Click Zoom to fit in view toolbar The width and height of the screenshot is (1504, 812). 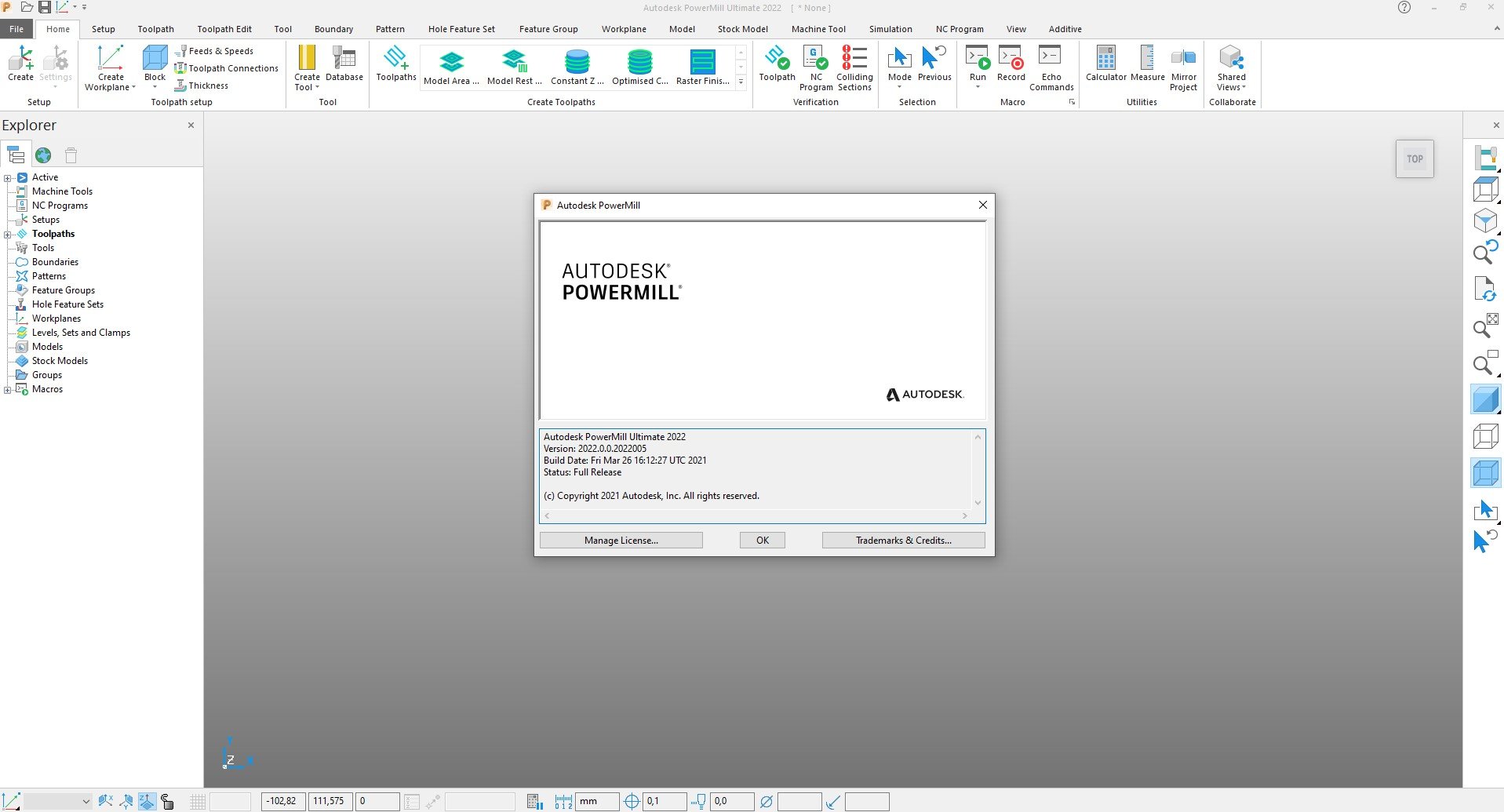click(1485, 326)
